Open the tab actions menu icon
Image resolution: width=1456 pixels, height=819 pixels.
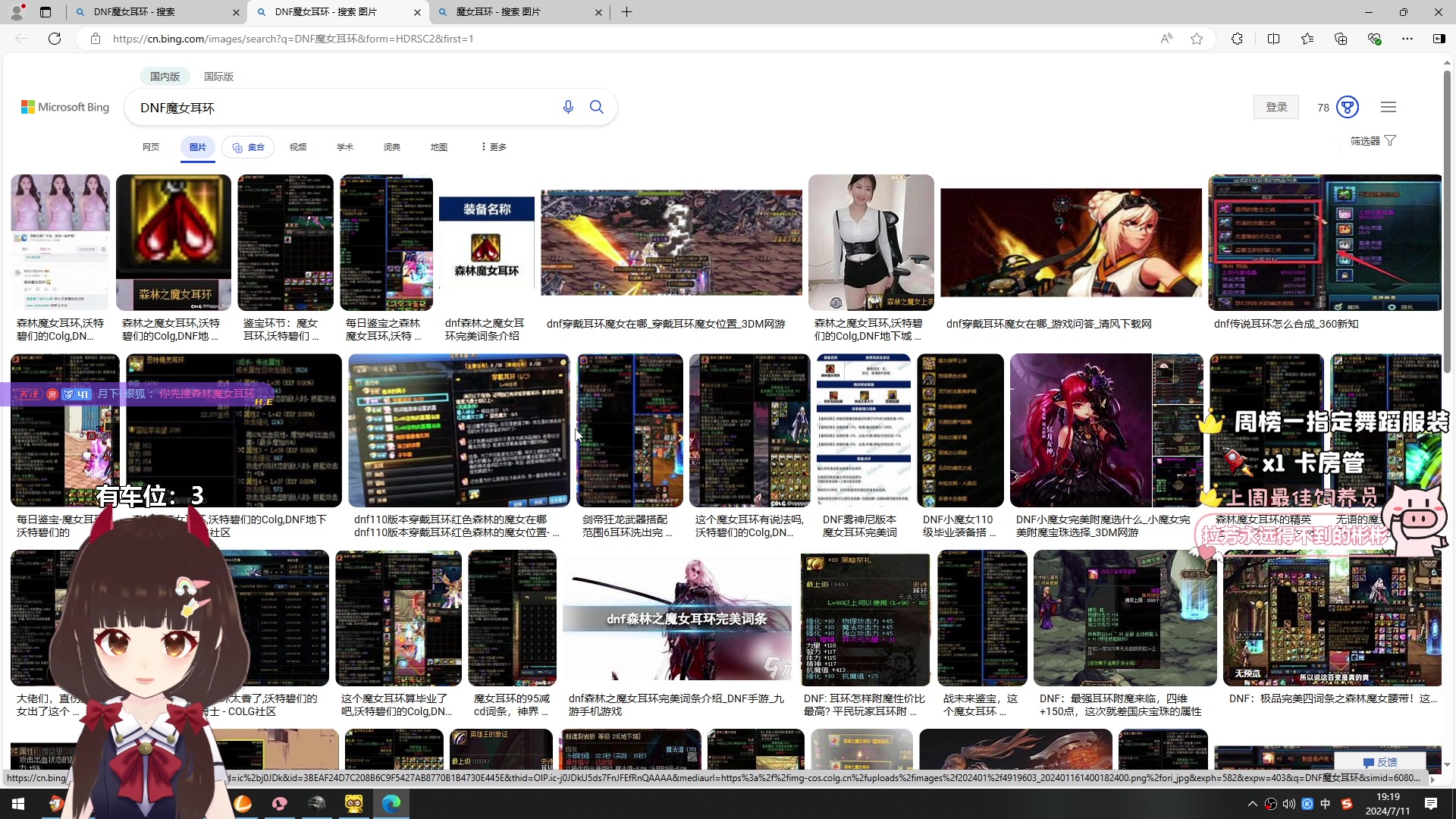pyautogui.click(x=45, y=12)
